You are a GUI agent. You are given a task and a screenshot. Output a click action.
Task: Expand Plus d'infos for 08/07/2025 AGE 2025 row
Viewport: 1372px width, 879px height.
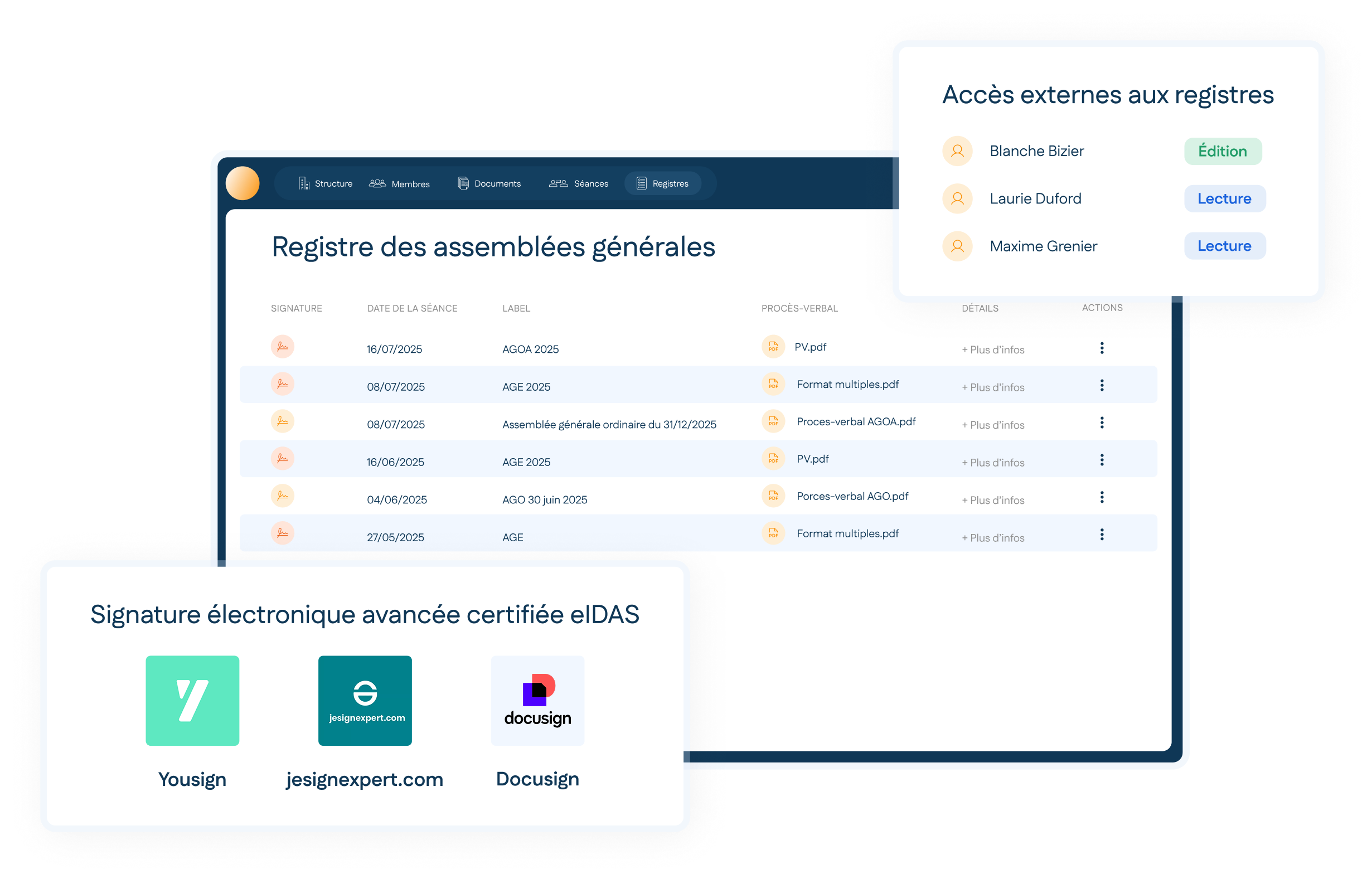pyautogui.click(x=993, y=387)
